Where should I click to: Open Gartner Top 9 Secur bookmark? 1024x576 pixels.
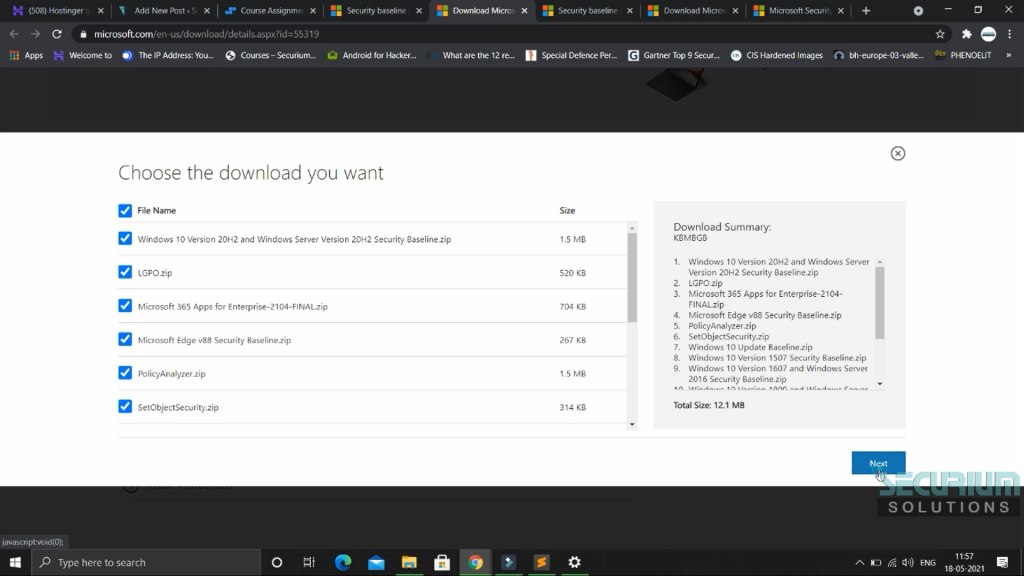point(674,56)
